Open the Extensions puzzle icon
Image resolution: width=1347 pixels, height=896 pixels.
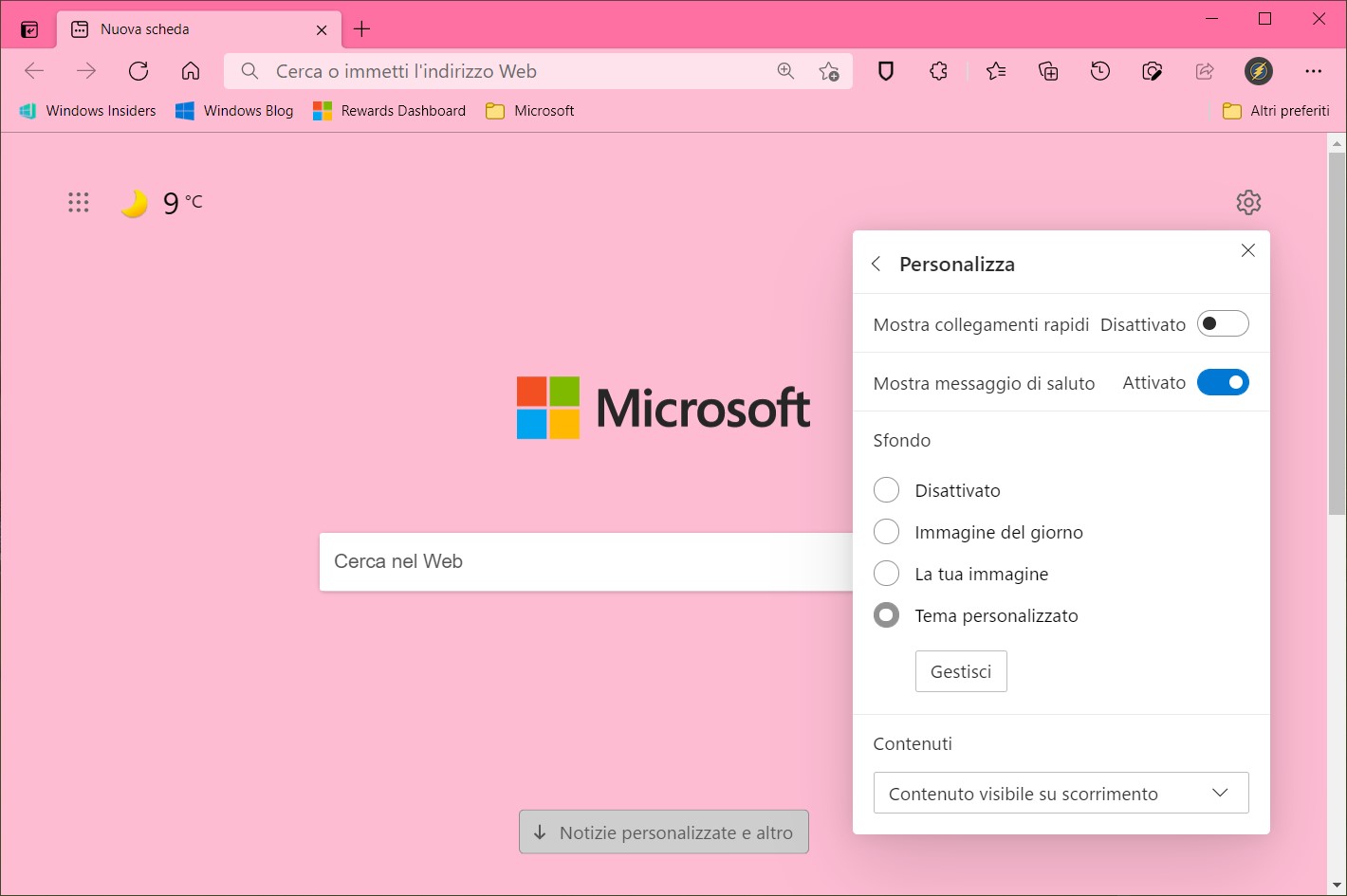938,71
